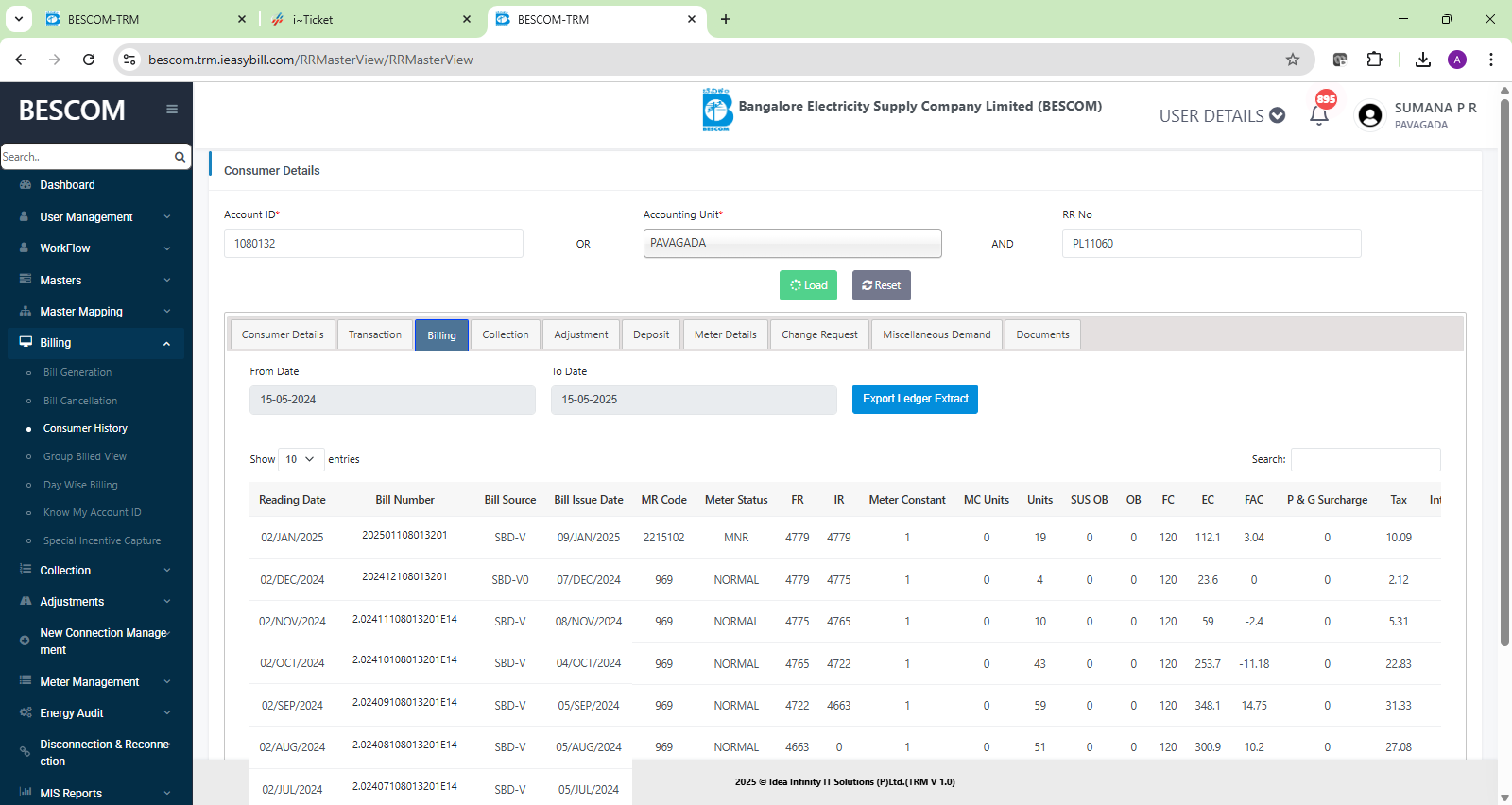Open the notifications bell icon
The width and height of the screenshot is (1512, 805).
pos(1319,115)
